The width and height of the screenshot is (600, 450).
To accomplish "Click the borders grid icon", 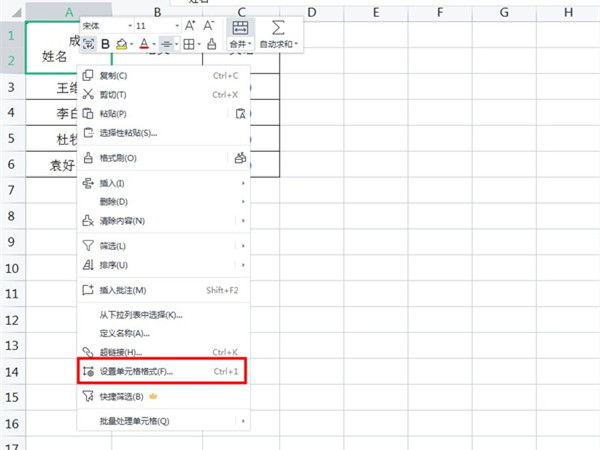I will coord(189,44).
